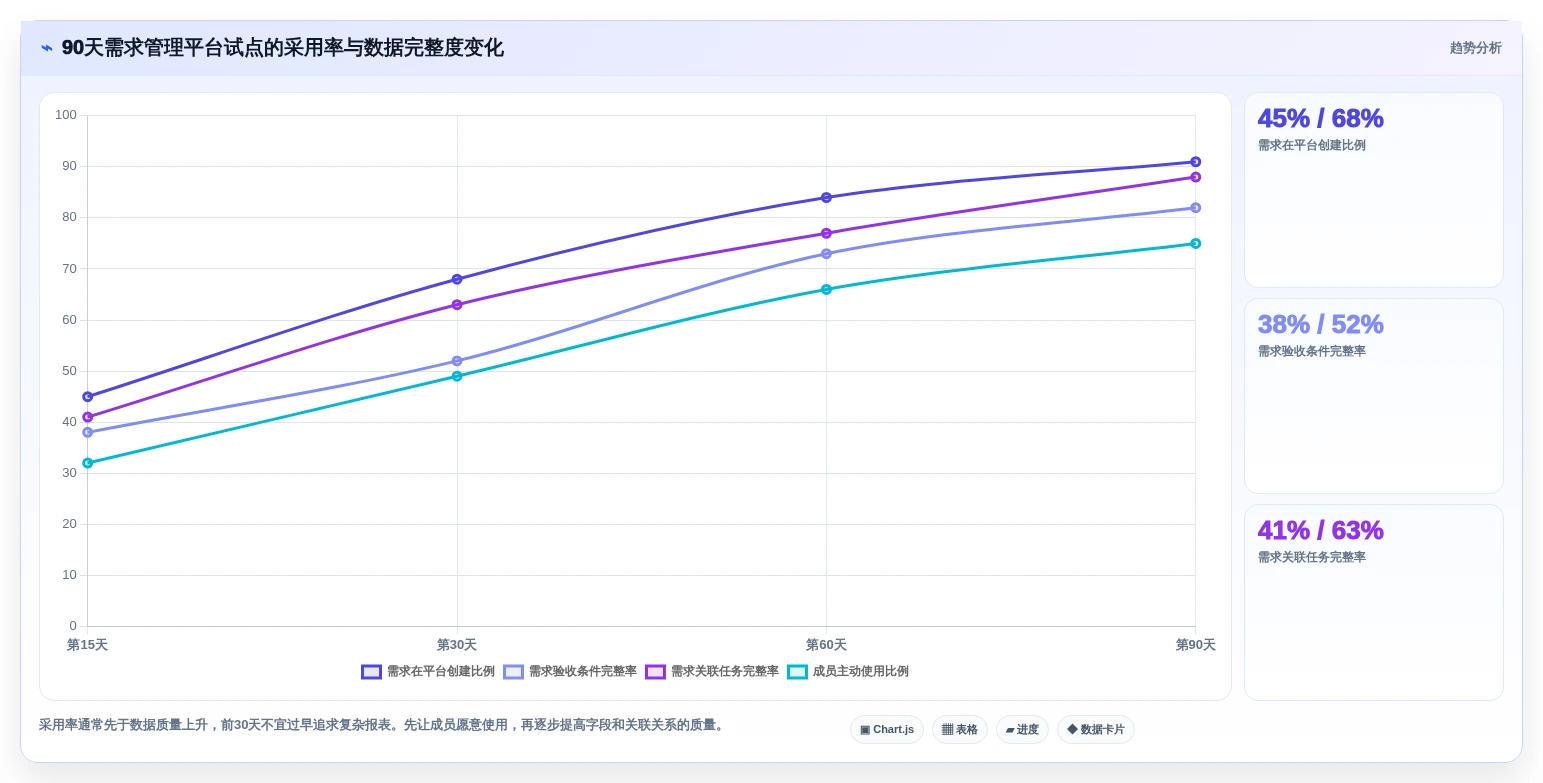Viewport: 1543px width, 783px height.
Task: Select the 数据卡片 tag
Action: click(x=1095, y=730)
